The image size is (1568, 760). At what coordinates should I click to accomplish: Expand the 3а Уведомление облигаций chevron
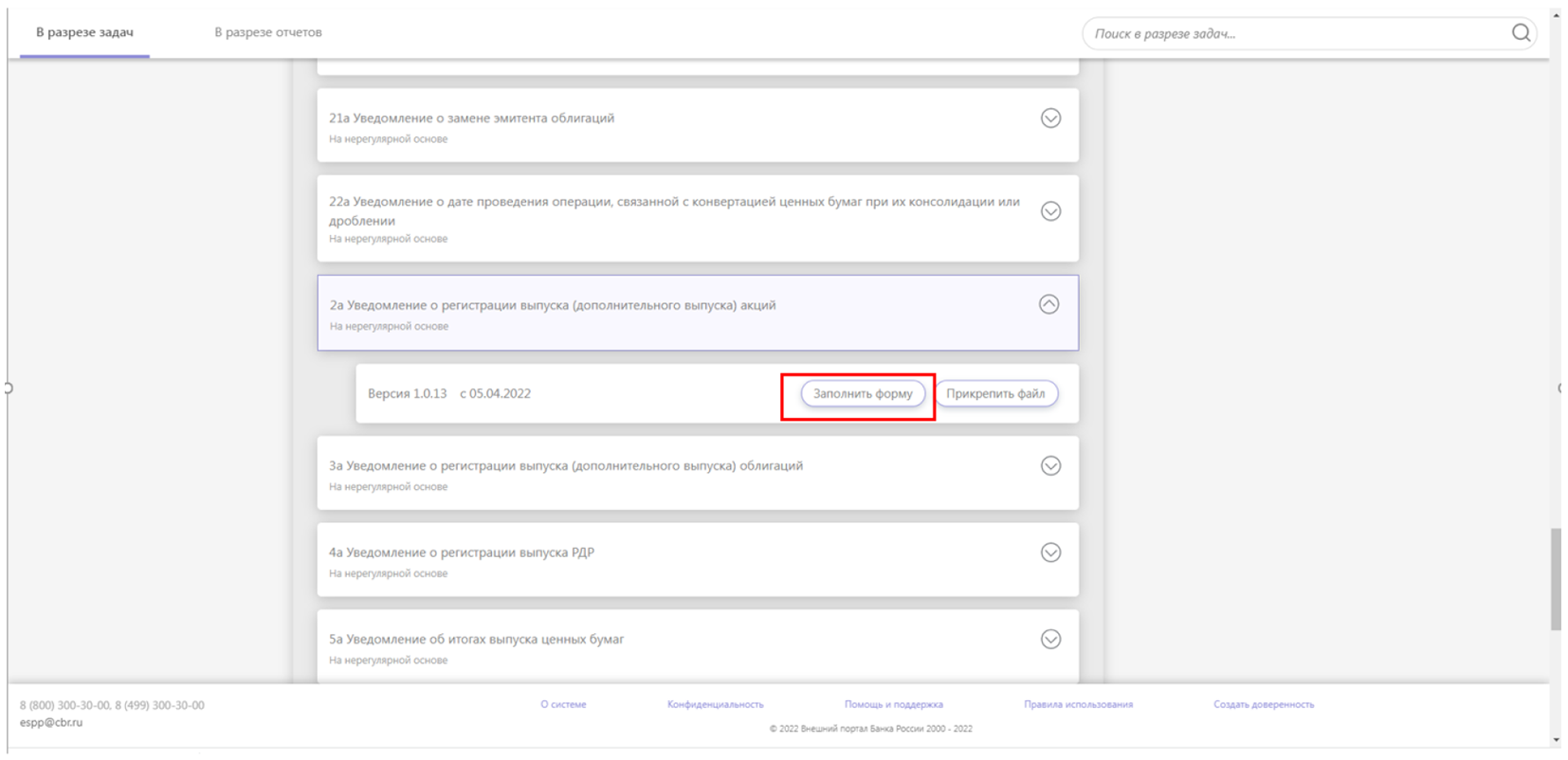click(1050, 466)
